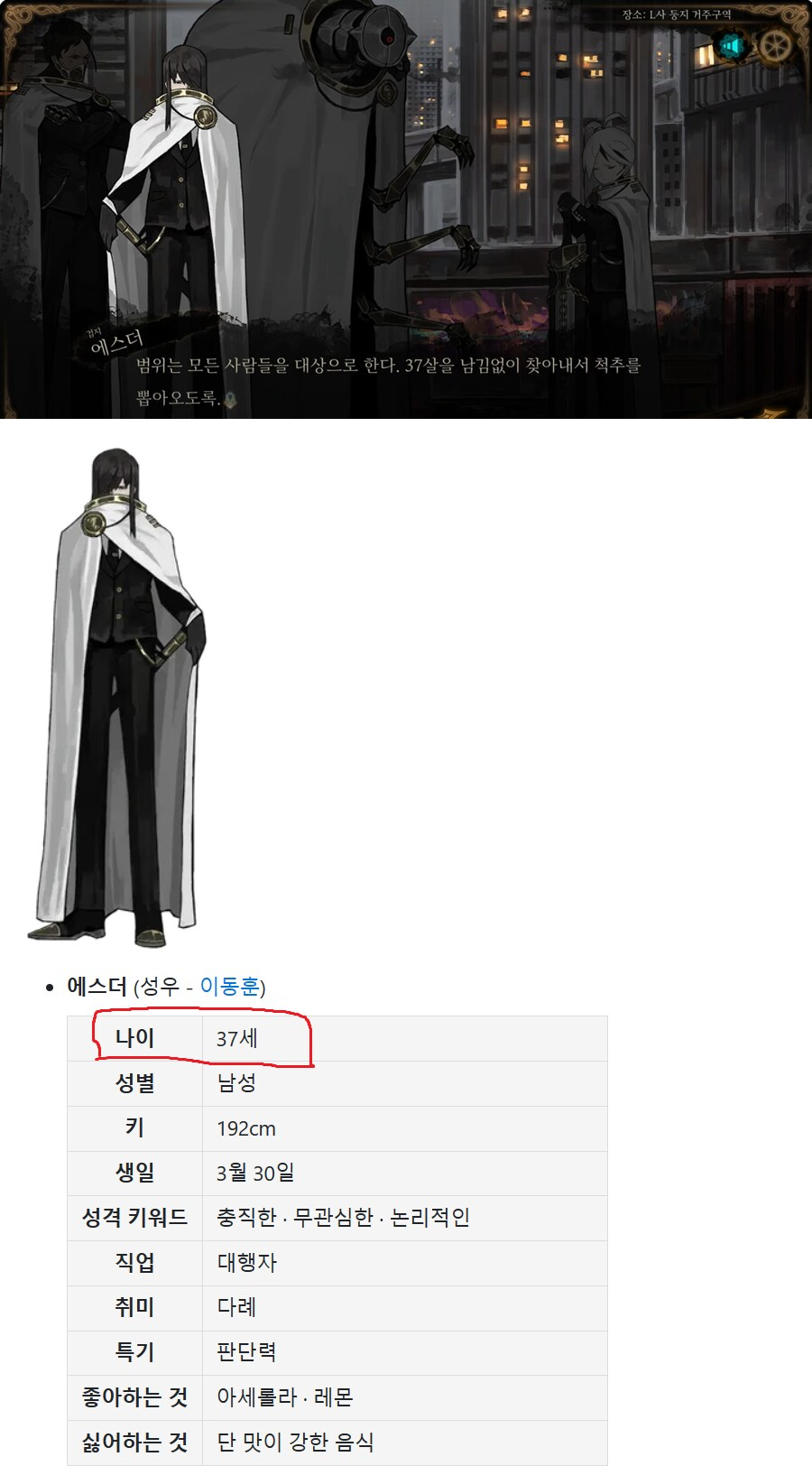This screenshot has width=812, height=1466.
Task: Select the 취미 row header
Action: [135, 1308]
